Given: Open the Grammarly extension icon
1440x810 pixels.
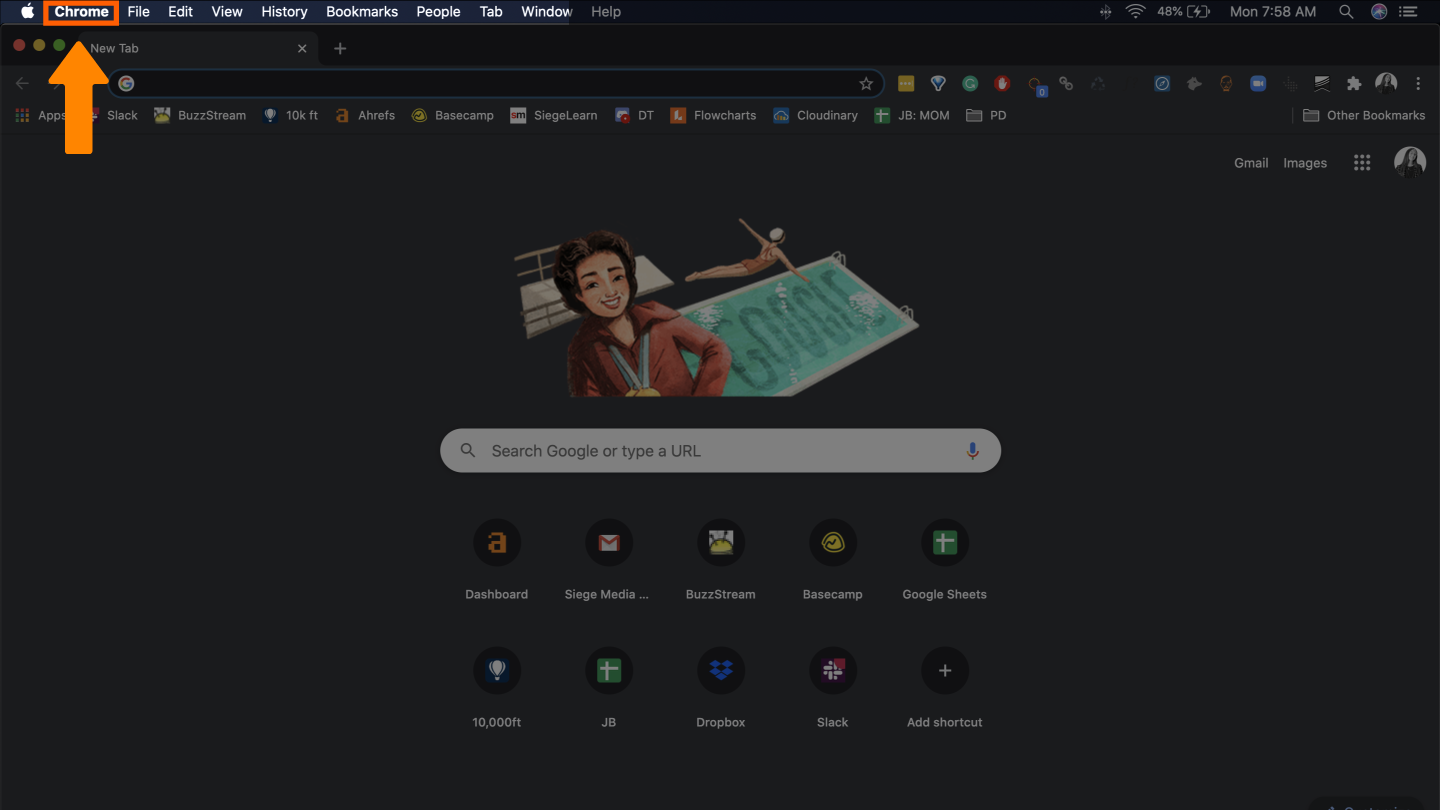Looking at the screenshot, I should [x=970, y=84].
